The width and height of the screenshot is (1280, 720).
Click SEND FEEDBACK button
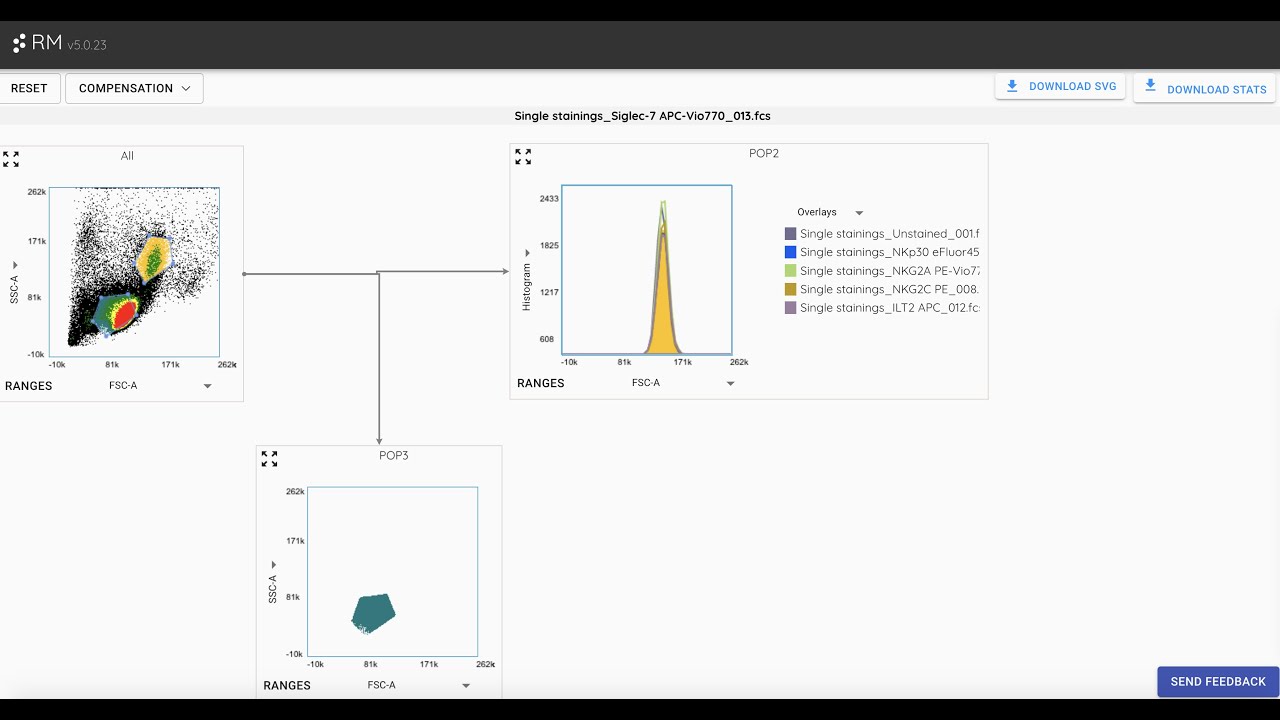tap(1218, 681)
